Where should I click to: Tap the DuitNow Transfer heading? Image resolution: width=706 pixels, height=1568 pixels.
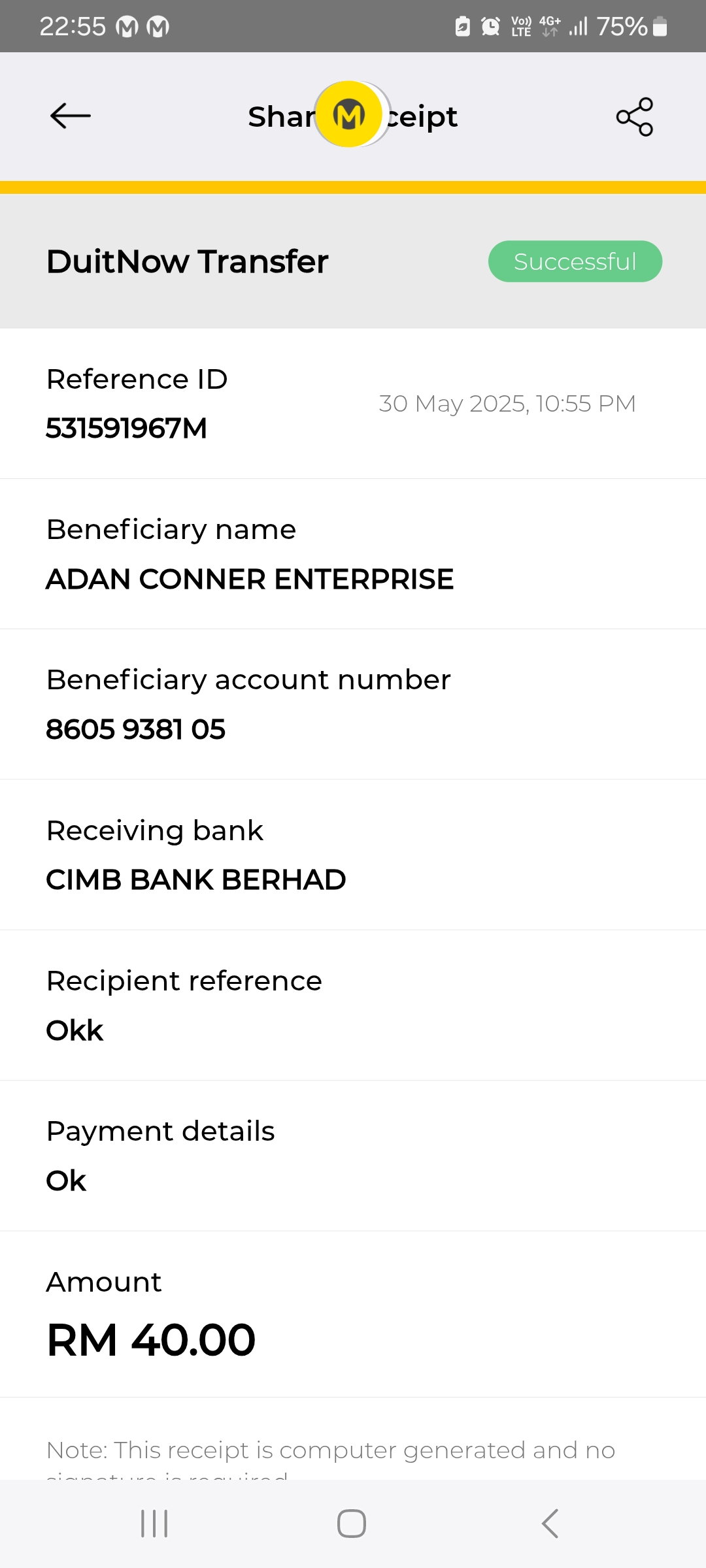187,261
